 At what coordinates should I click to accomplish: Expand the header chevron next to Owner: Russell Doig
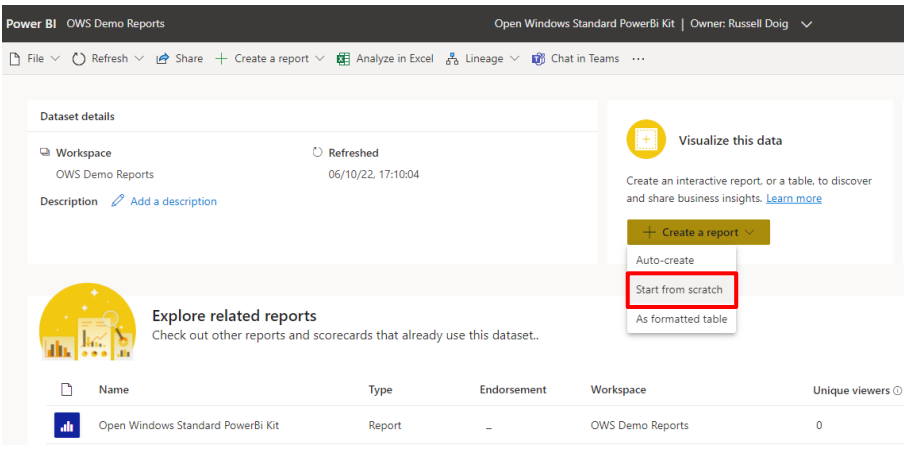point(806,24)
